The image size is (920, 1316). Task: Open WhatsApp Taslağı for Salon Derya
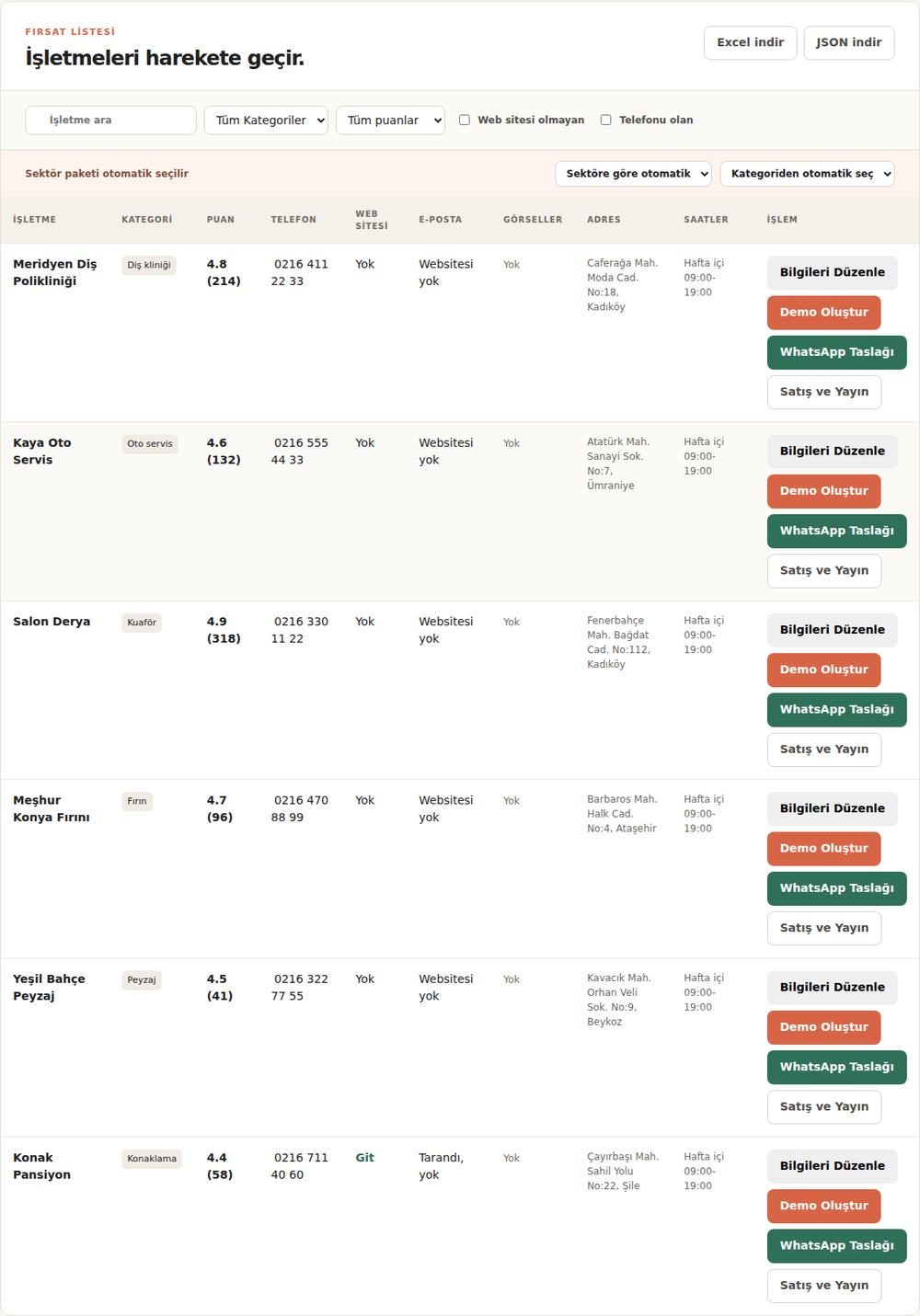click(x=836, y=710)
